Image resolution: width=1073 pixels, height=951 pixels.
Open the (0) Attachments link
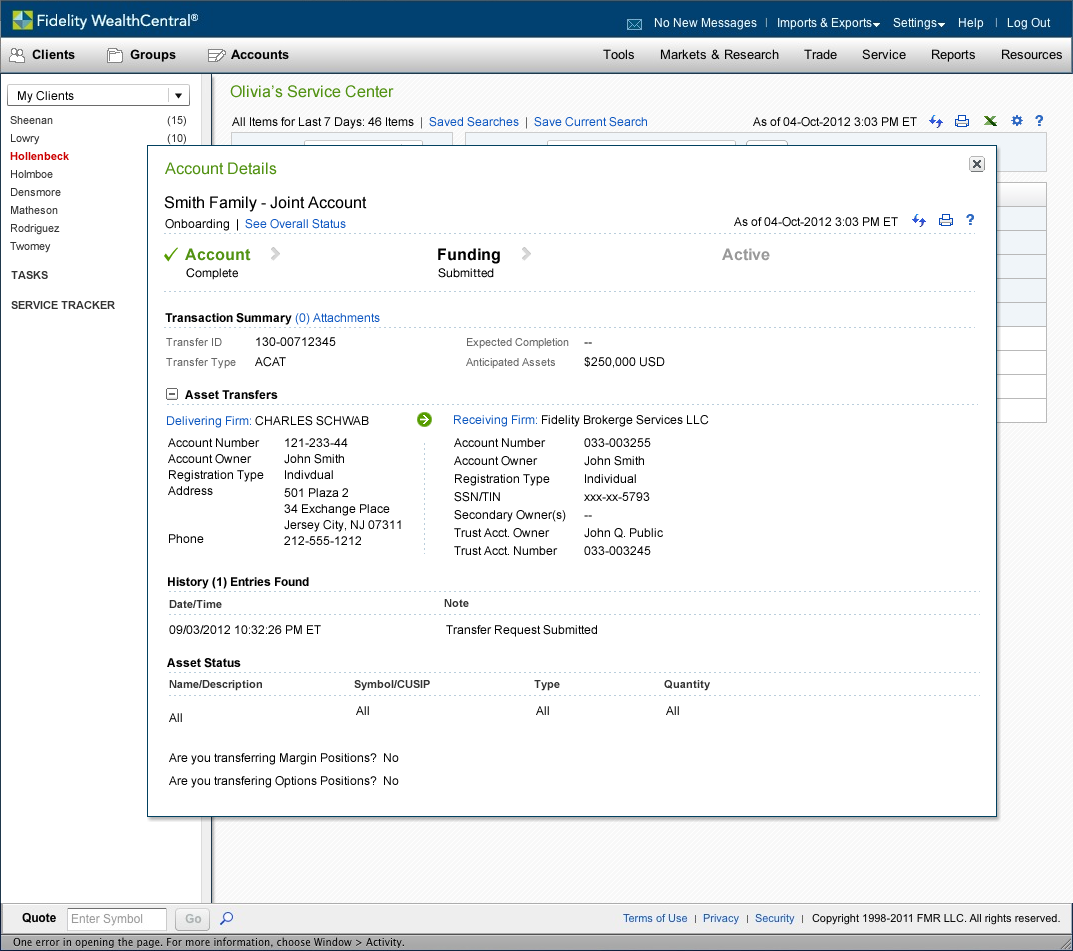[337, 318]
